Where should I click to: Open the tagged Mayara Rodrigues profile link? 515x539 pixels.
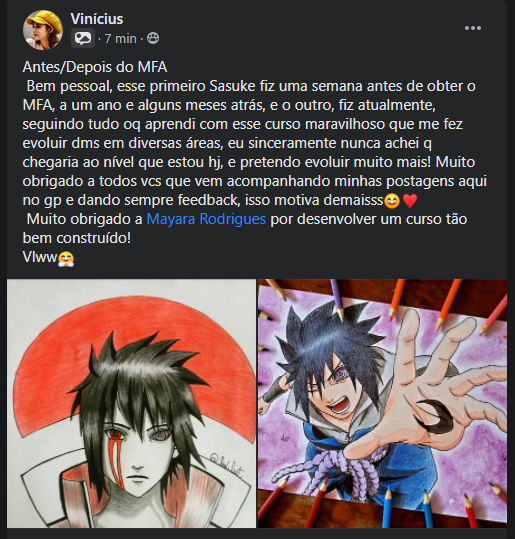(x=206, y=219)
